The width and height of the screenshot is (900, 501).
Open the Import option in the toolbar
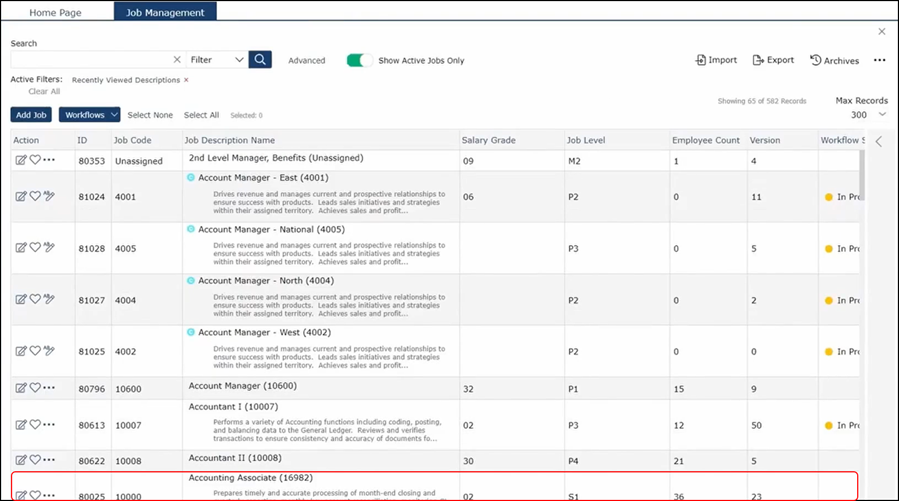[x=716, y=60]
